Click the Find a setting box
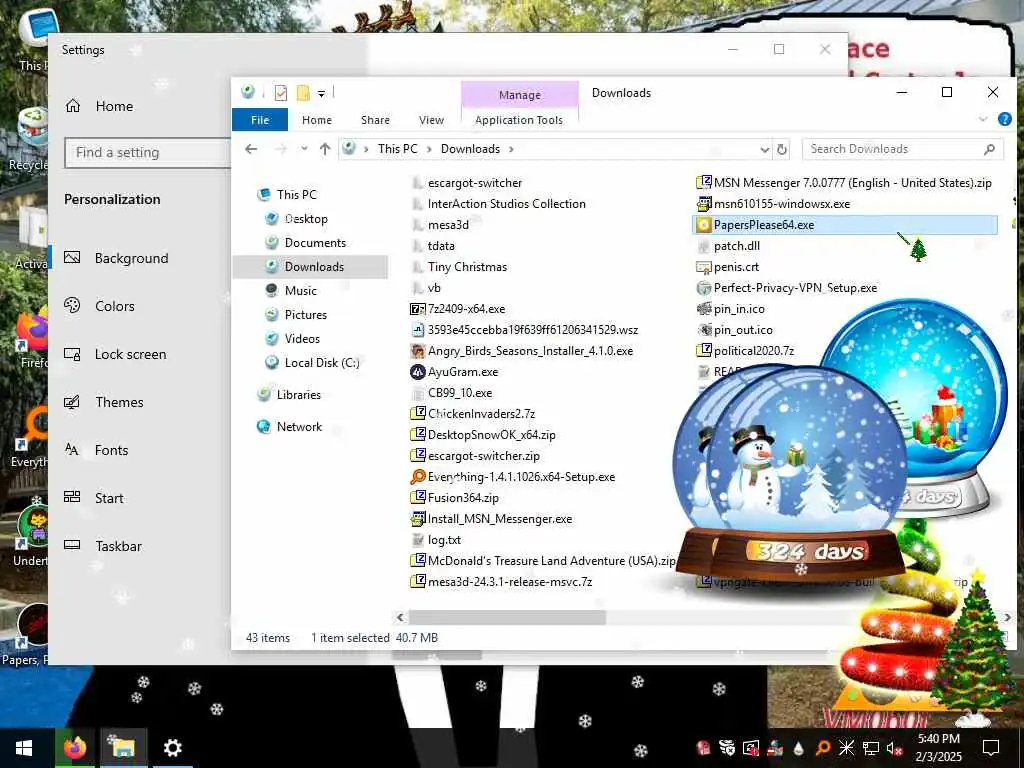Viewport: 1024px width, 768px height. [148, 153]
